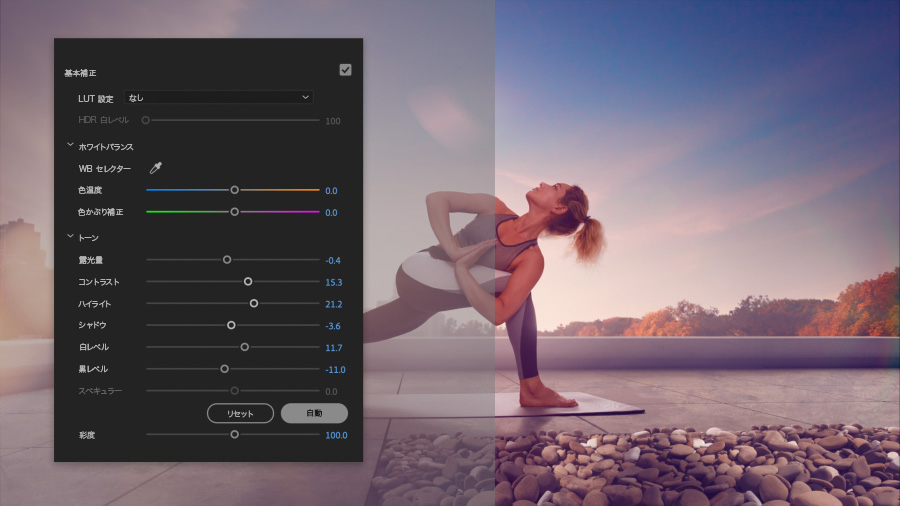The height and width of the screenshot is (506, 900).
Task: Click the ホワイトバランス section label
Action: point(106,147)
